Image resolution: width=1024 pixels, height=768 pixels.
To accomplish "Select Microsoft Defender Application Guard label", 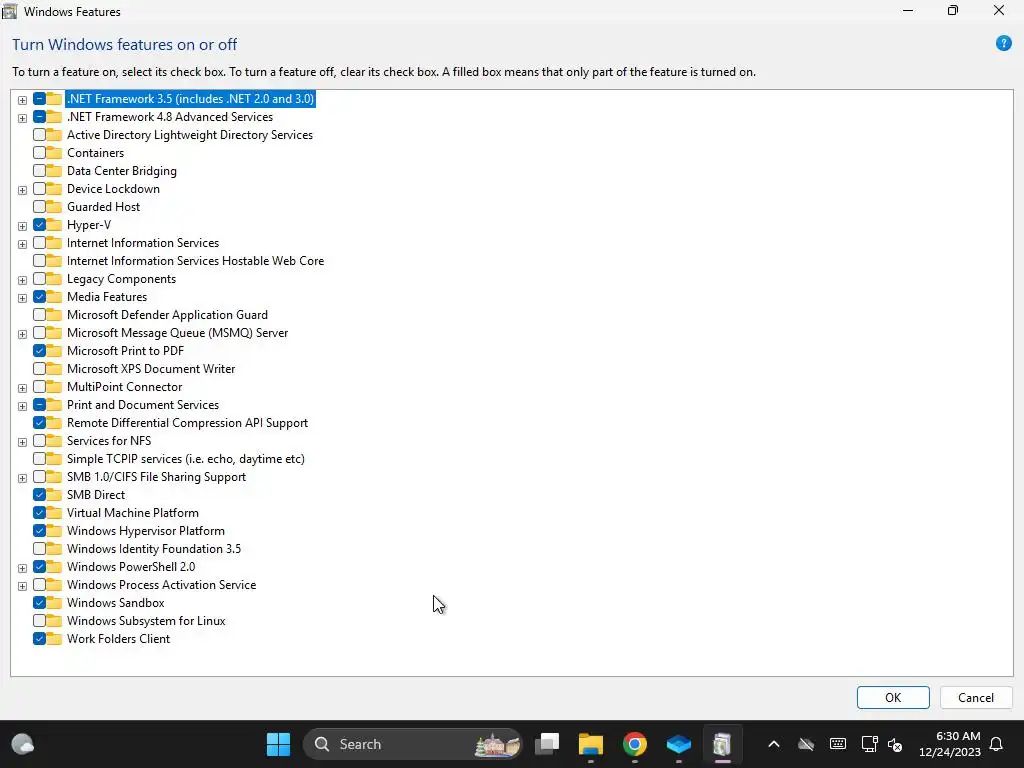I will (167, 315).
